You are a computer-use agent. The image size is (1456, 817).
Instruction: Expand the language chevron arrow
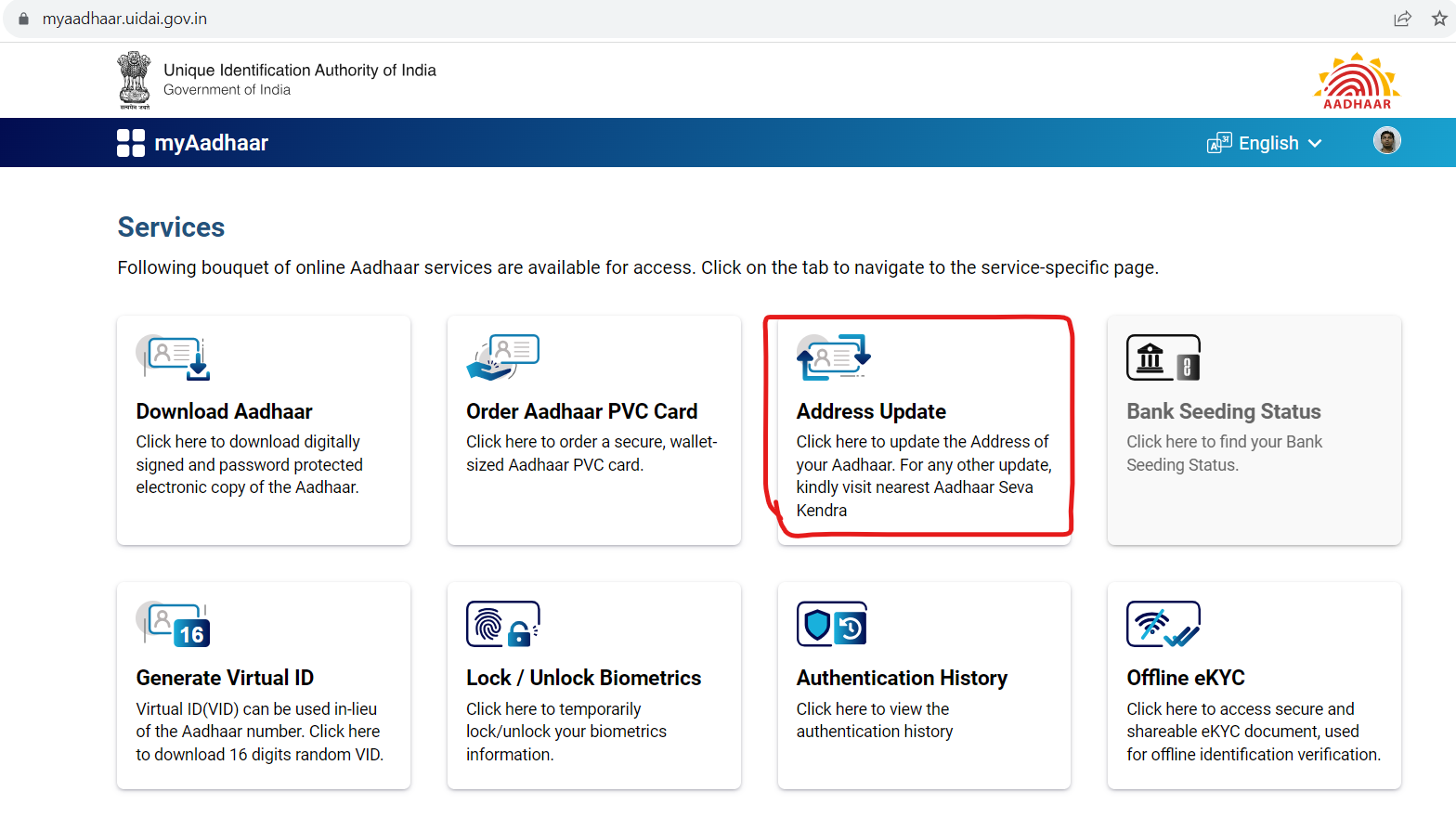[1315, 143]
